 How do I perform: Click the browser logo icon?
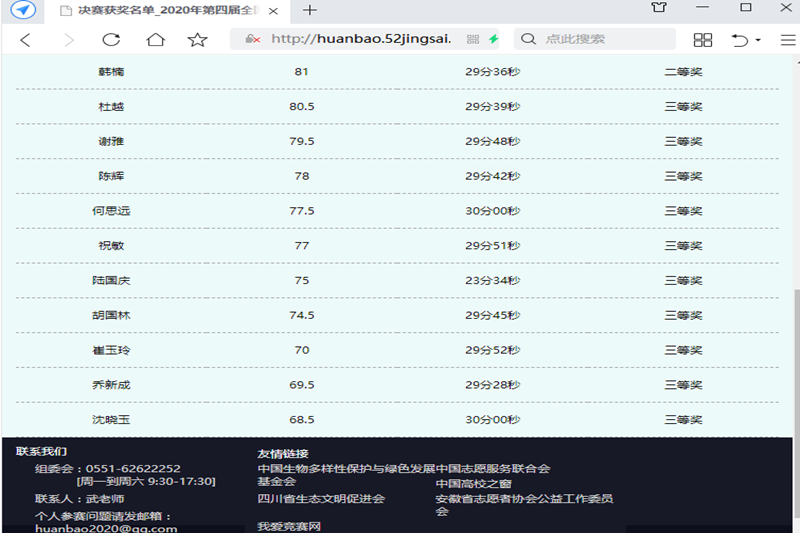(x=23, y=10)
